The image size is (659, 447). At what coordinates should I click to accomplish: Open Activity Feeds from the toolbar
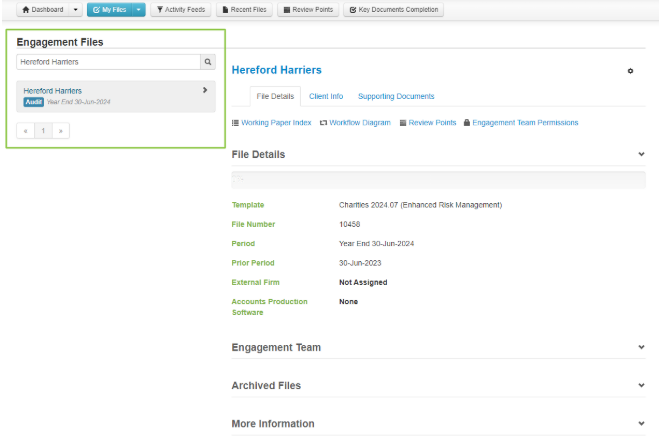tap(181, 10)
